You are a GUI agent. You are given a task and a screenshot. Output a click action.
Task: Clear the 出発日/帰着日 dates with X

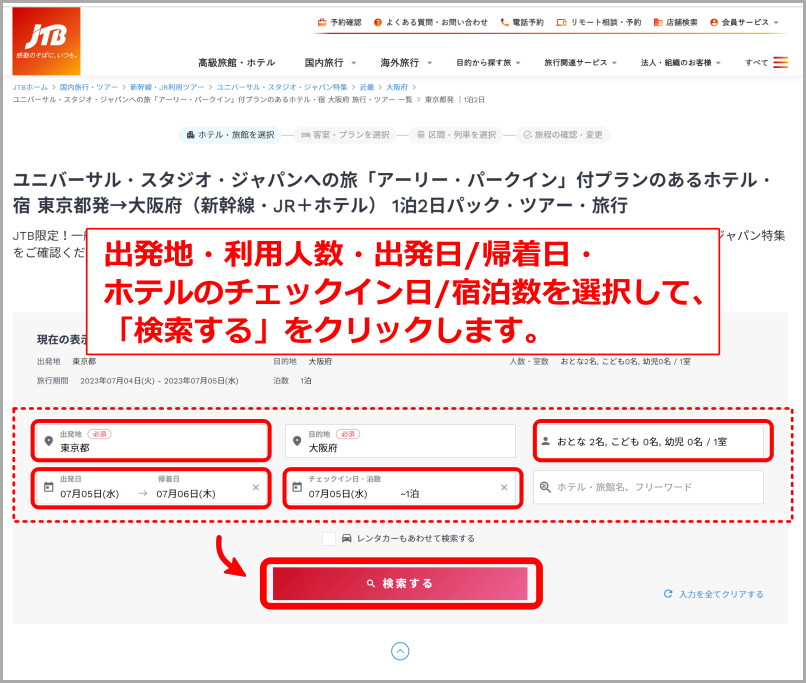(x=255, y=487)
